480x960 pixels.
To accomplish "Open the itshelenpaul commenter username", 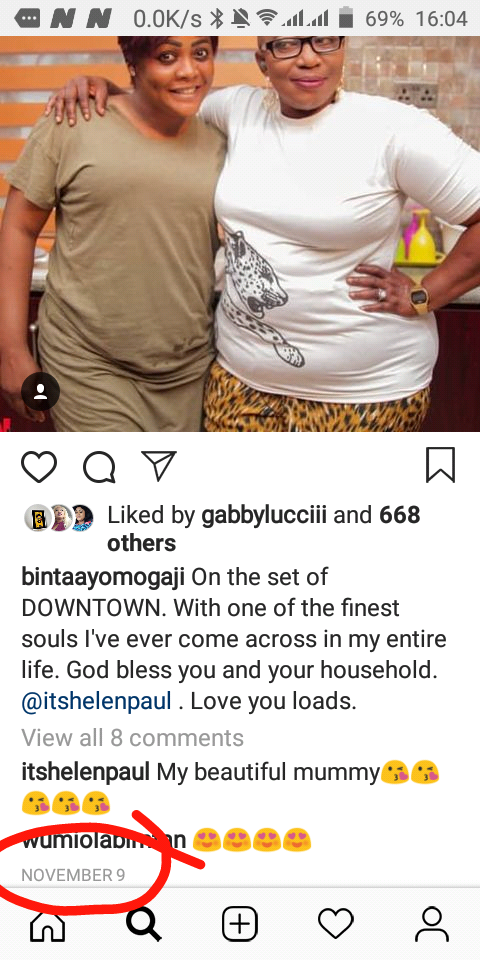I will (86, 773).
